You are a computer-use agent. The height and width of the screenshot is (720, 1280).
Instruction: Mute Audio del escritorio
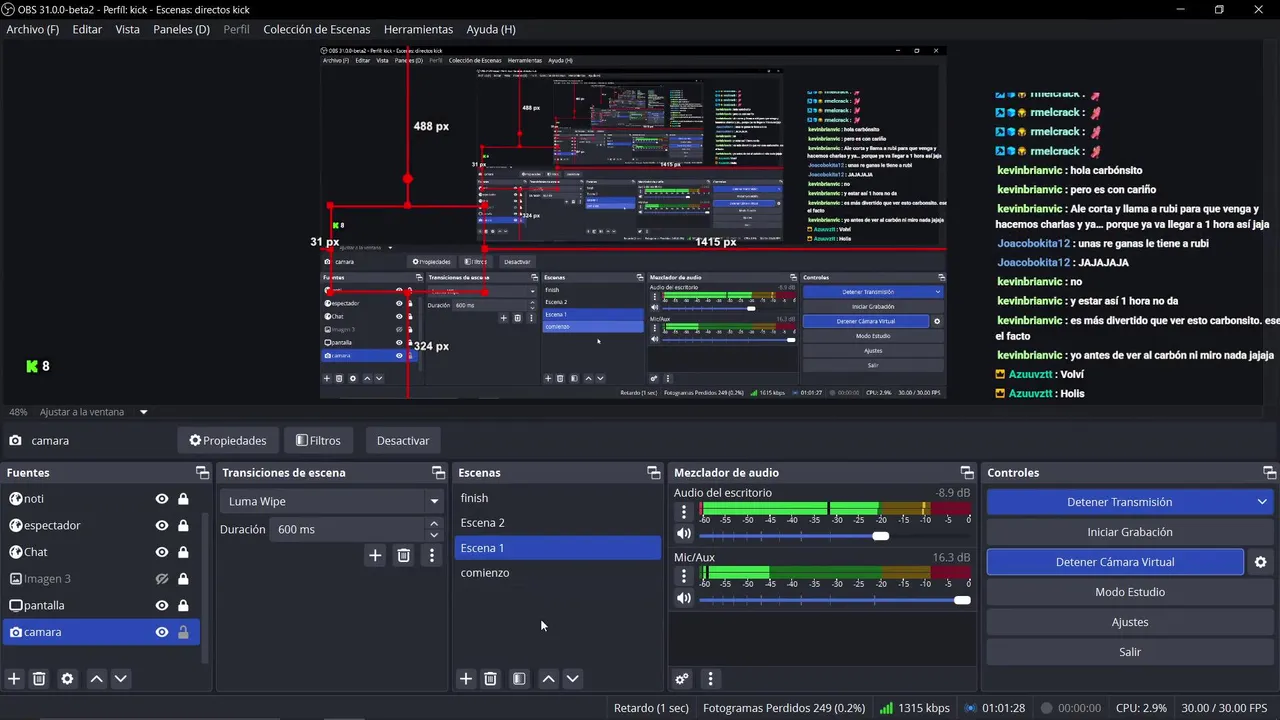pyautogui.click(x=684, y=536)
